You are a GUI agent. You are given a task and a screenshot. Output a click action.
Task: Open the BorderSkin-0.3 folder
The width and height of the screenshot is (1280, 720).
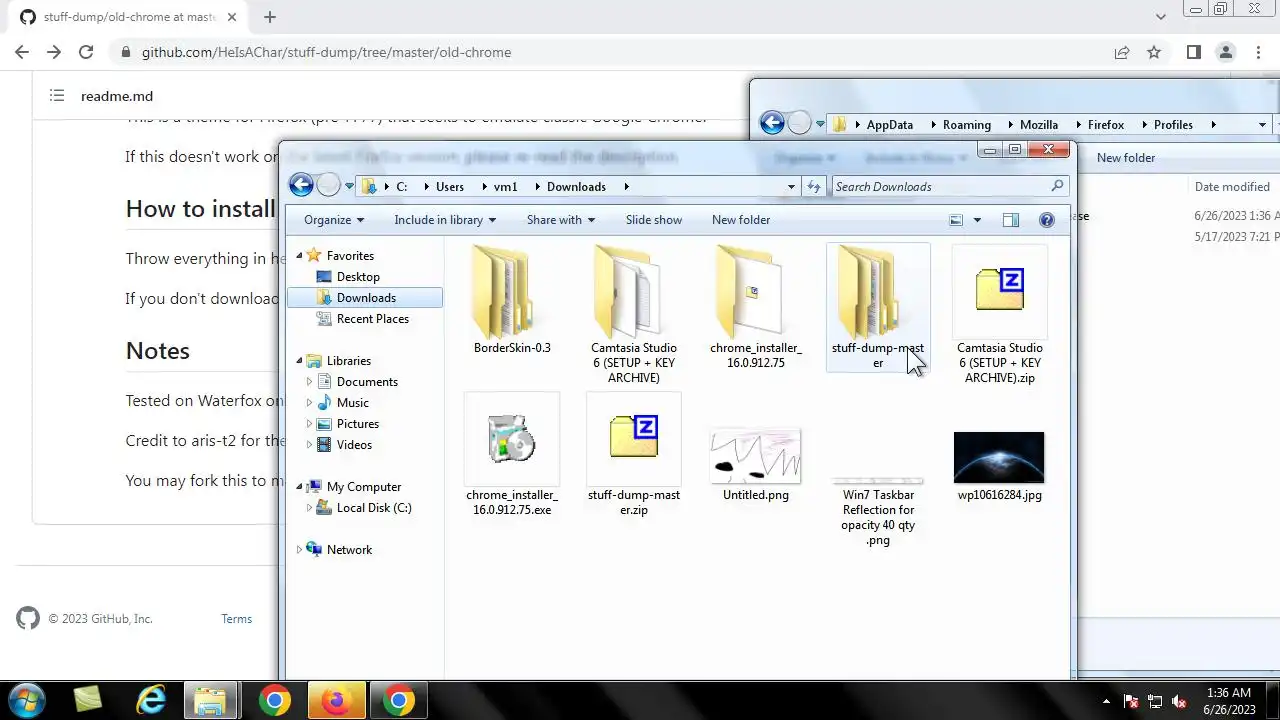click(x=512, y=300)
